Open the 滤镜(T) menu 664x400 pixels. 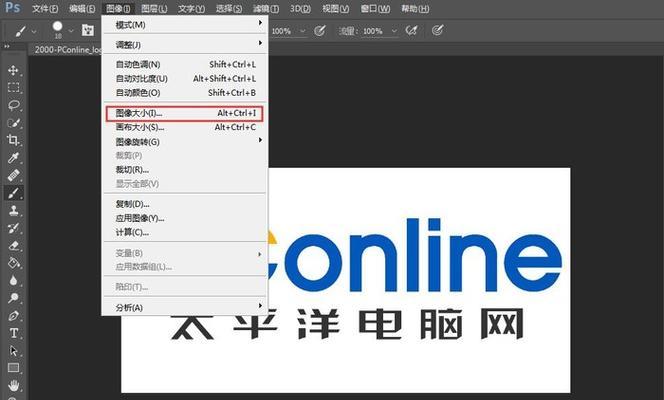[266, 8]
